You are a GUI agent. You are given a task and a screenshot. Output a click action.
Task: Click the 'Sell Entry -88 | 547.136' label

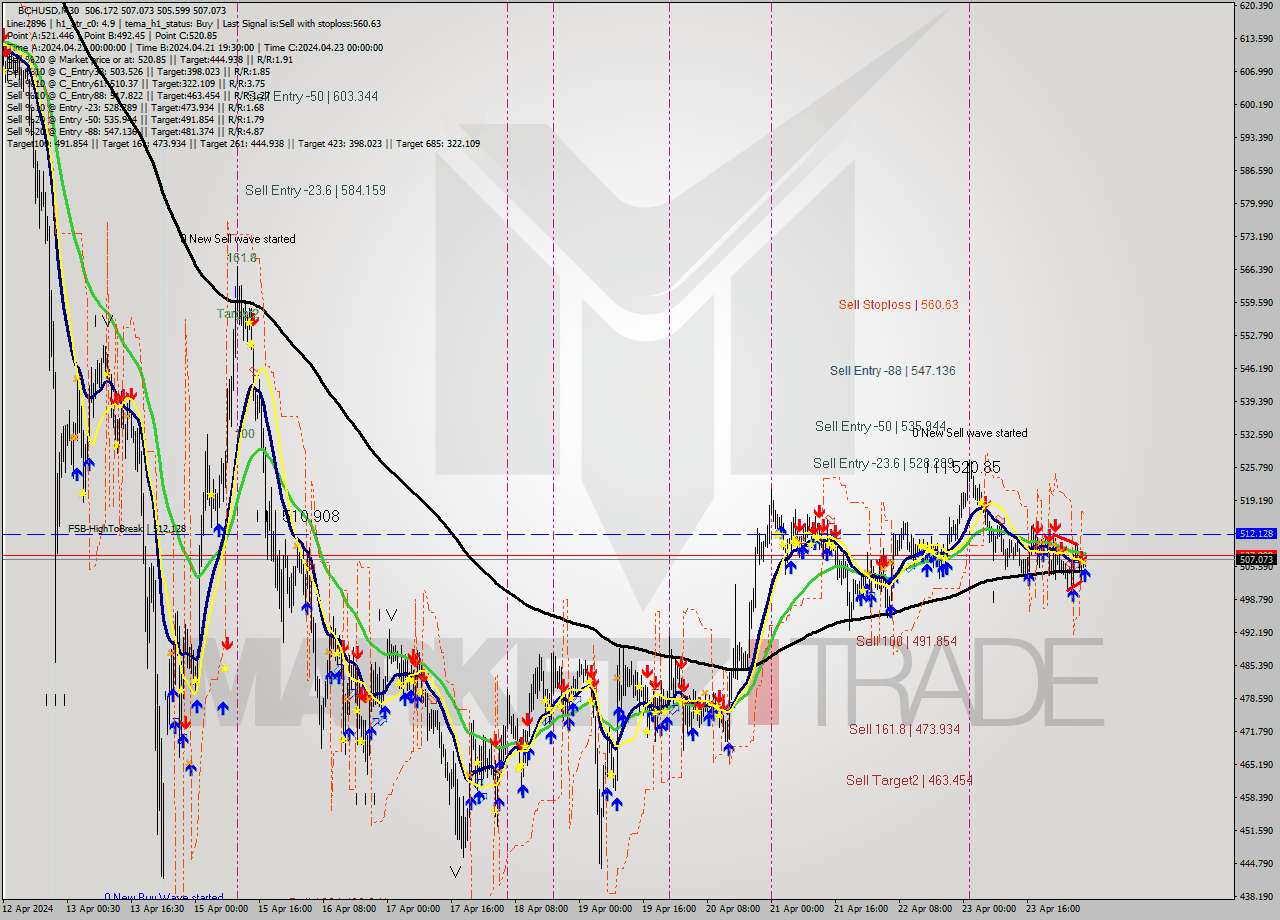(892, 370)
